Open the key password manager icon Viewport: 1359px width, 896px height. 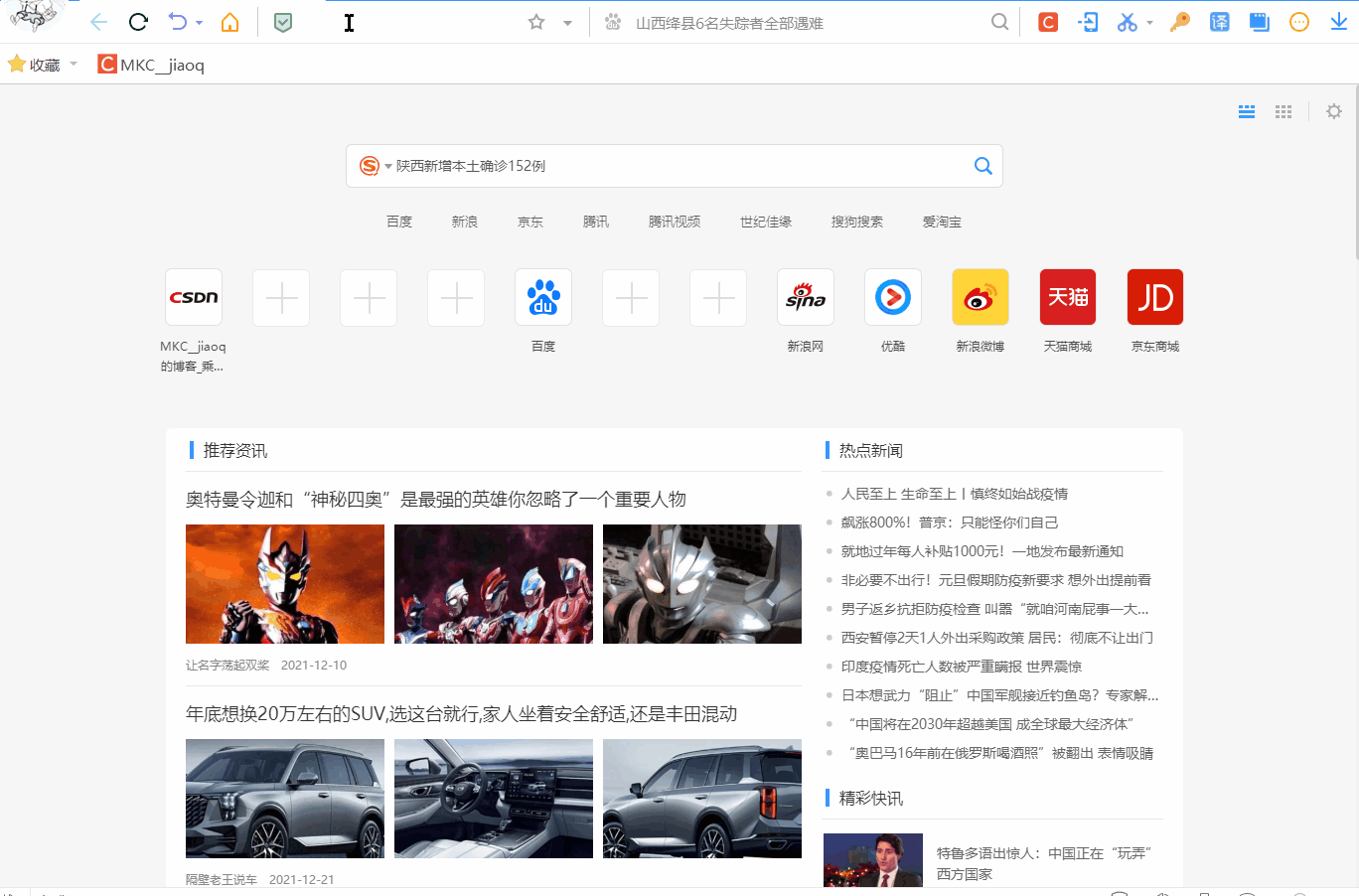coord(1180,22)
